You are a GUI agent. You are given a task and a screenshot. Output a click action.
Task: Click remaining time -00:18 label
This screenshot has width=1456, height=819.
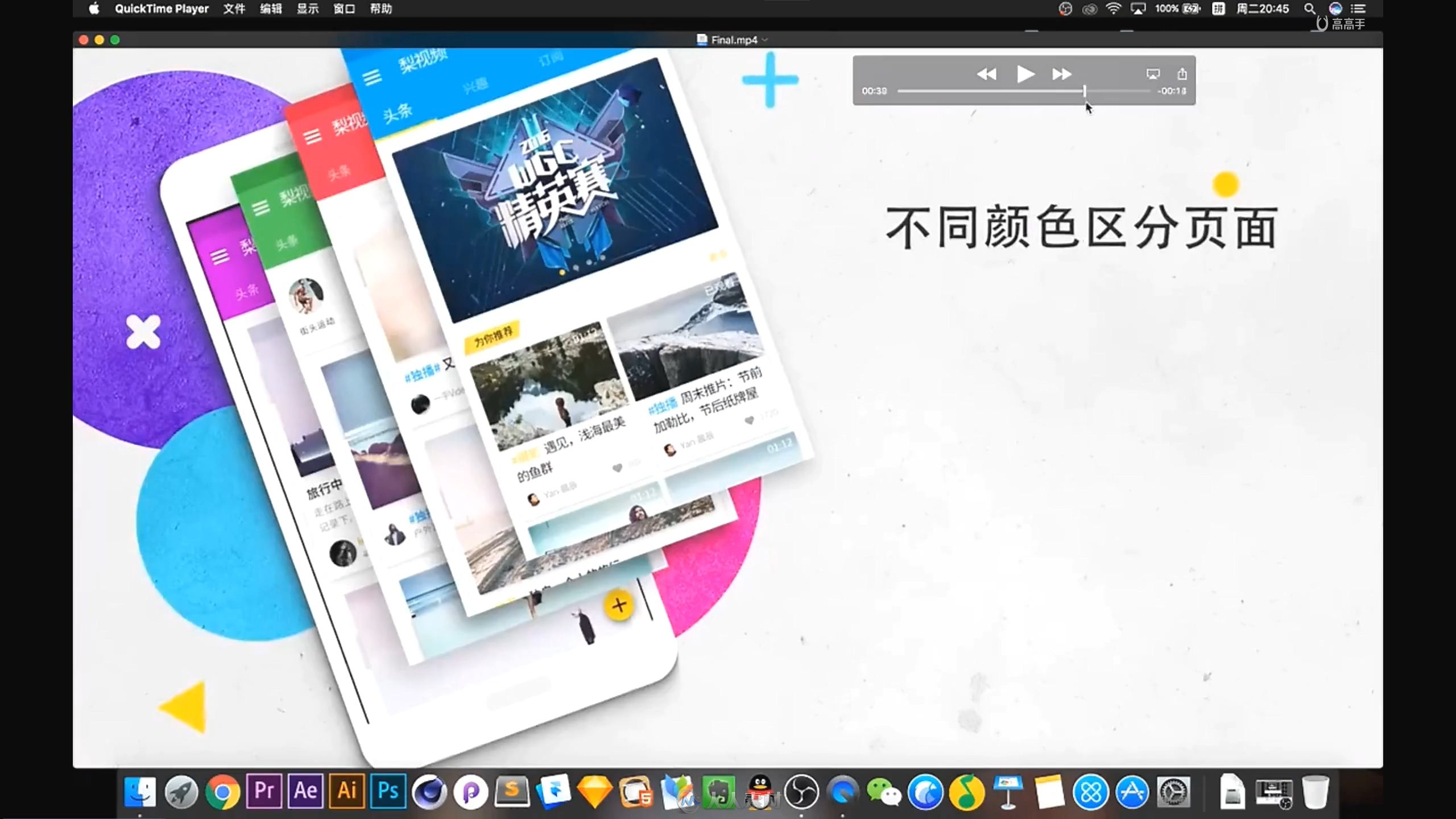(1172, 91)
